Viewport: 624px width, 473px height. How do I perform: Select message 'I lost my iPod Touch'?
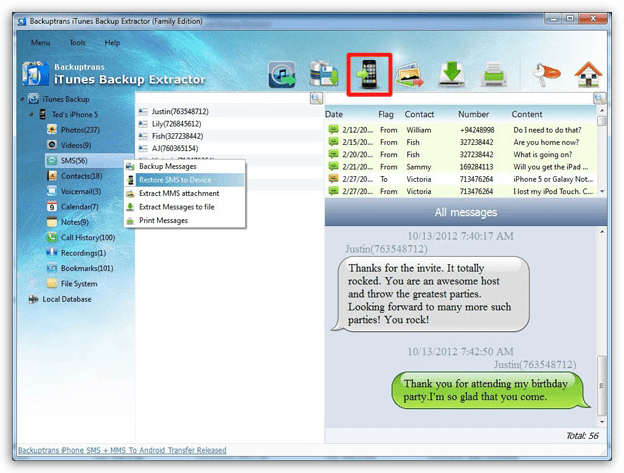[461, 192]
